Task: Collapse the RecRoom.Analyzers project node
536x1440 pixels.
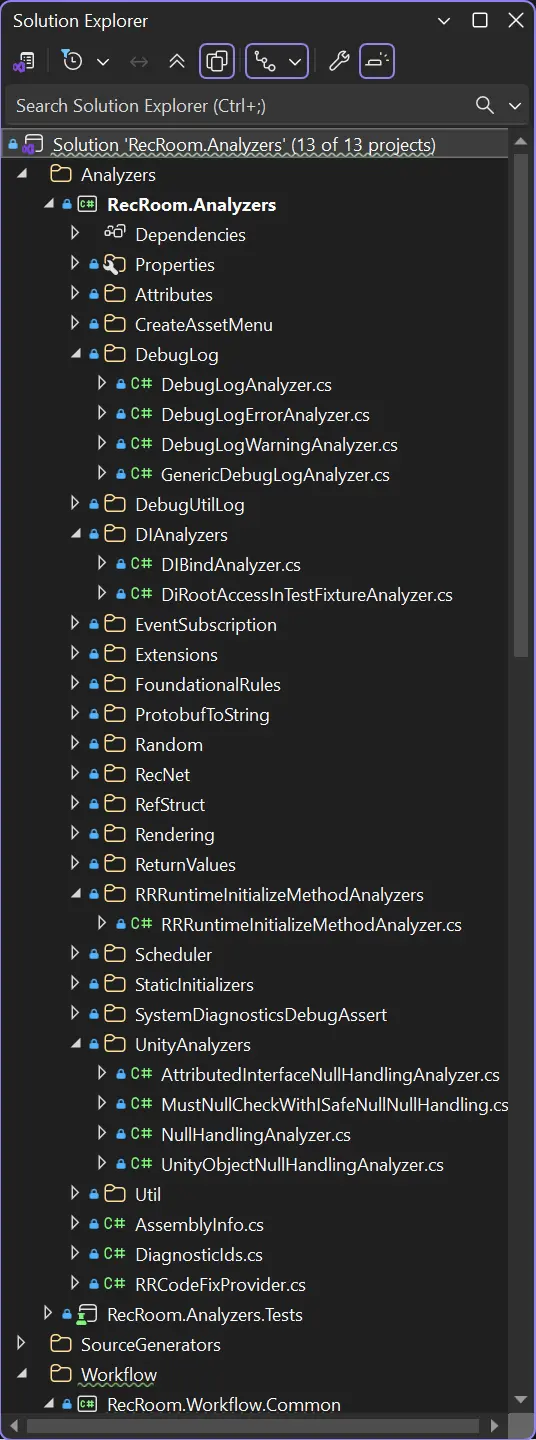Action: (48, 205)
